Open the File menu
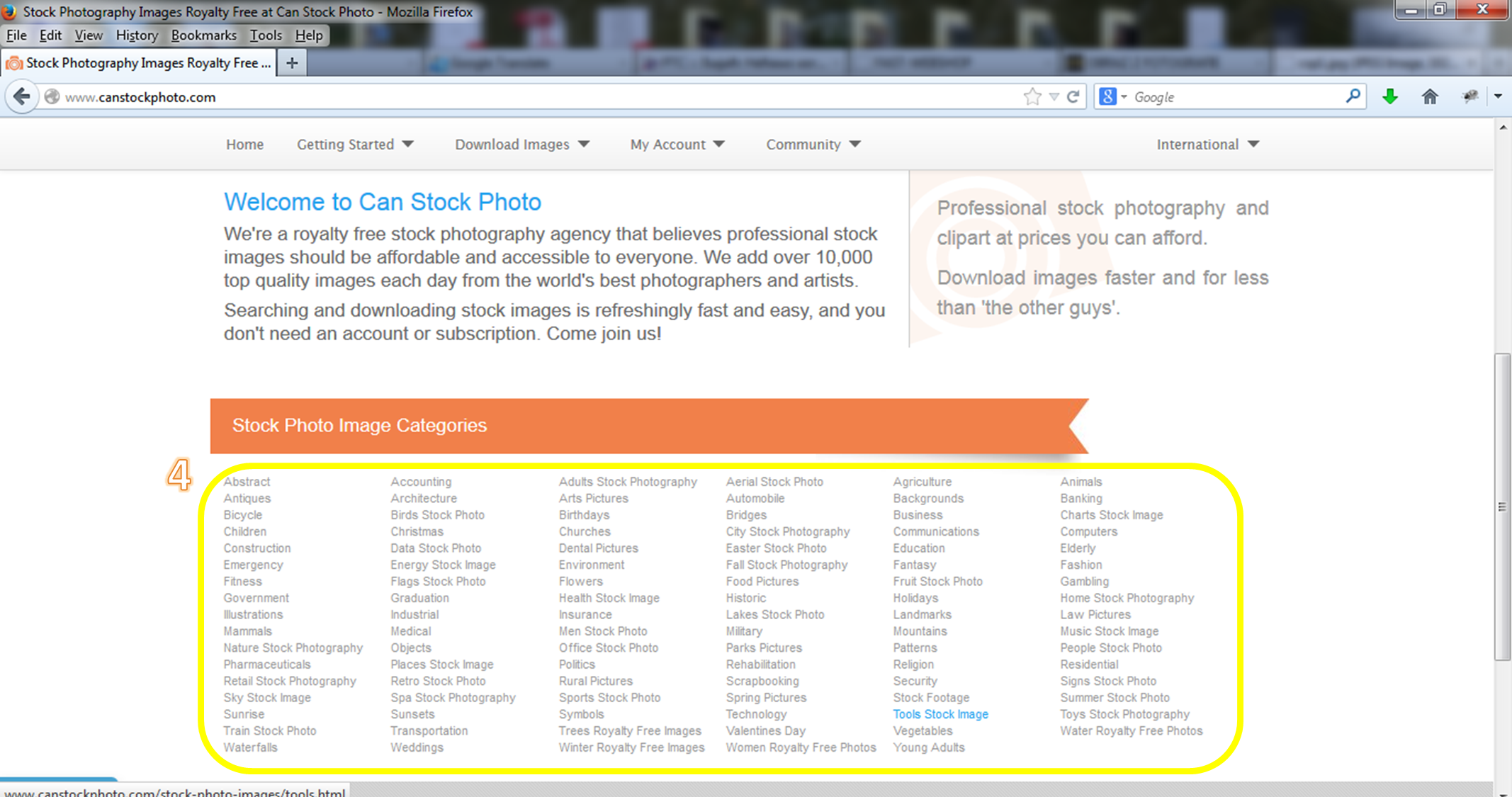Screen dimensions: 1512x797 (16, 35)
